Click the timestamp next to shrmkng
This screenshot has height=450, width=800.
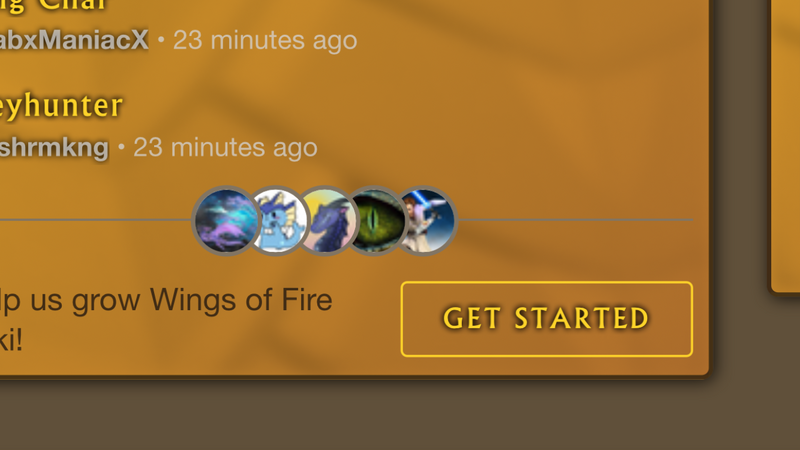tap(225, 147)
